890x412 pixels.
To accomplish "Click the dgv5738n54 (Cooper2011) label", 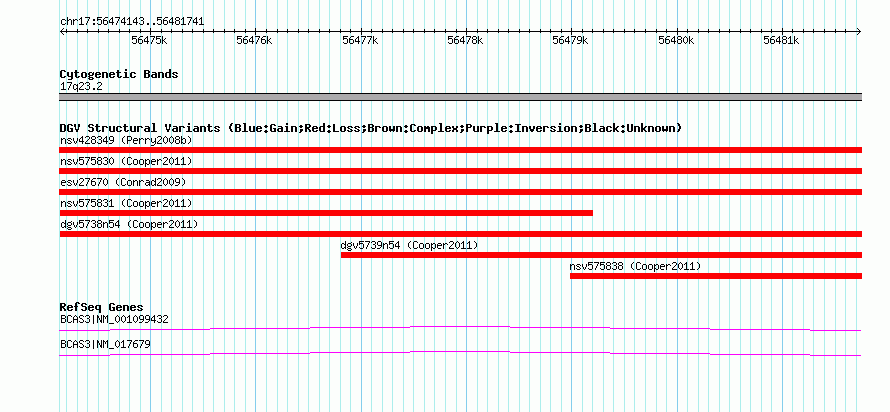I will pos(129,224).
